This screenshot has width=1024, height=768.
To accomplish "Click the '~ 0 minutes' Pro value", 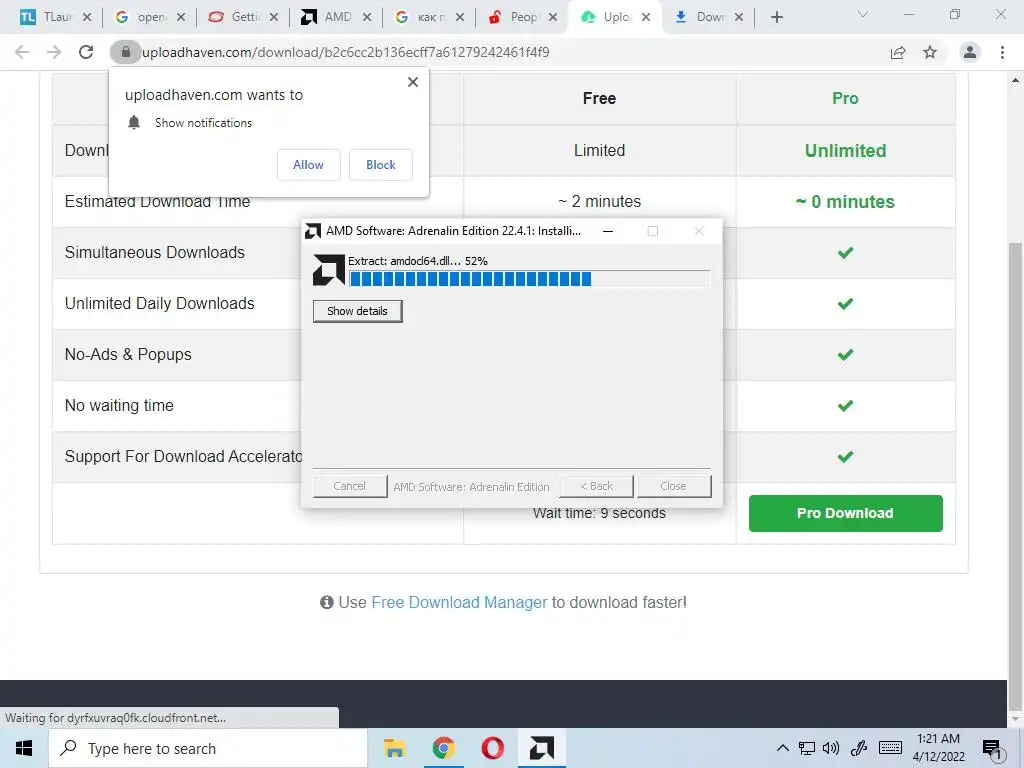I will click(x=845, y=202).
